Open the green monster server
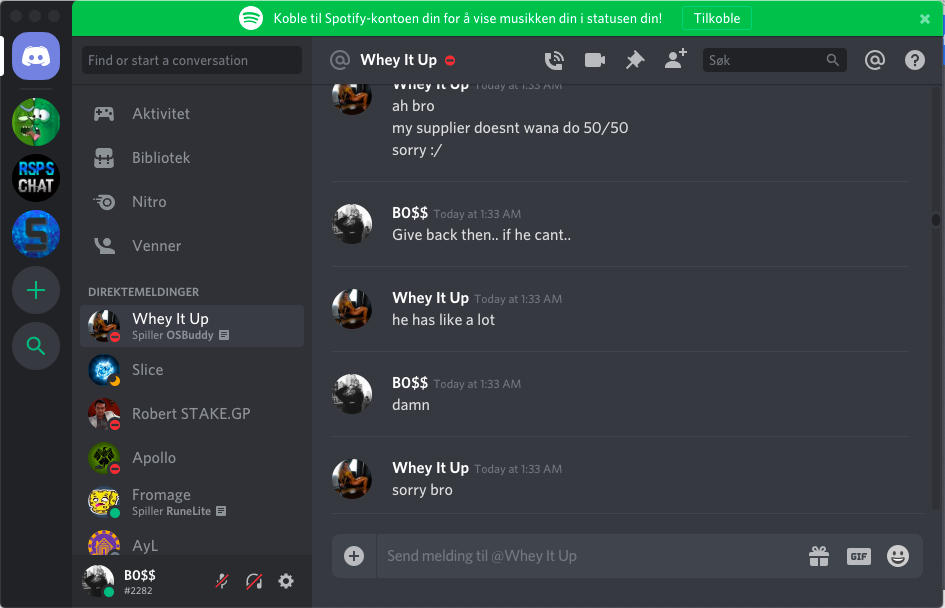 point(36,122)
